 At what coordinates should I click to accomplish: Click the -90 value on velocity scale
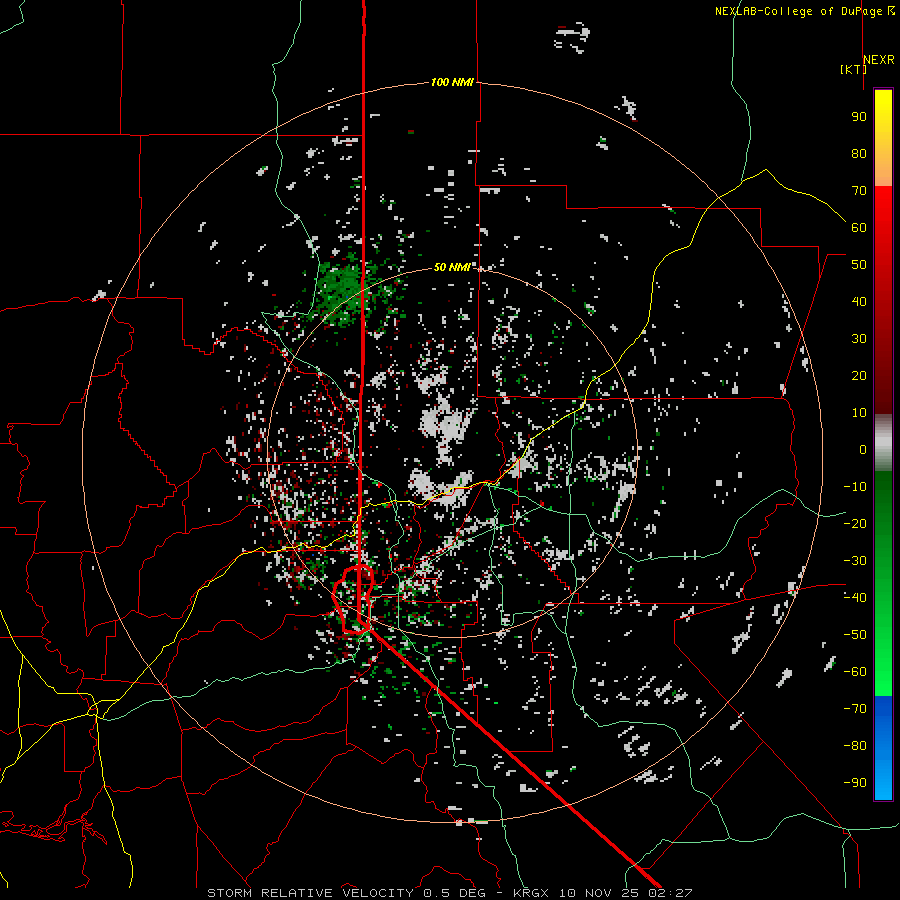pos(855,782)
